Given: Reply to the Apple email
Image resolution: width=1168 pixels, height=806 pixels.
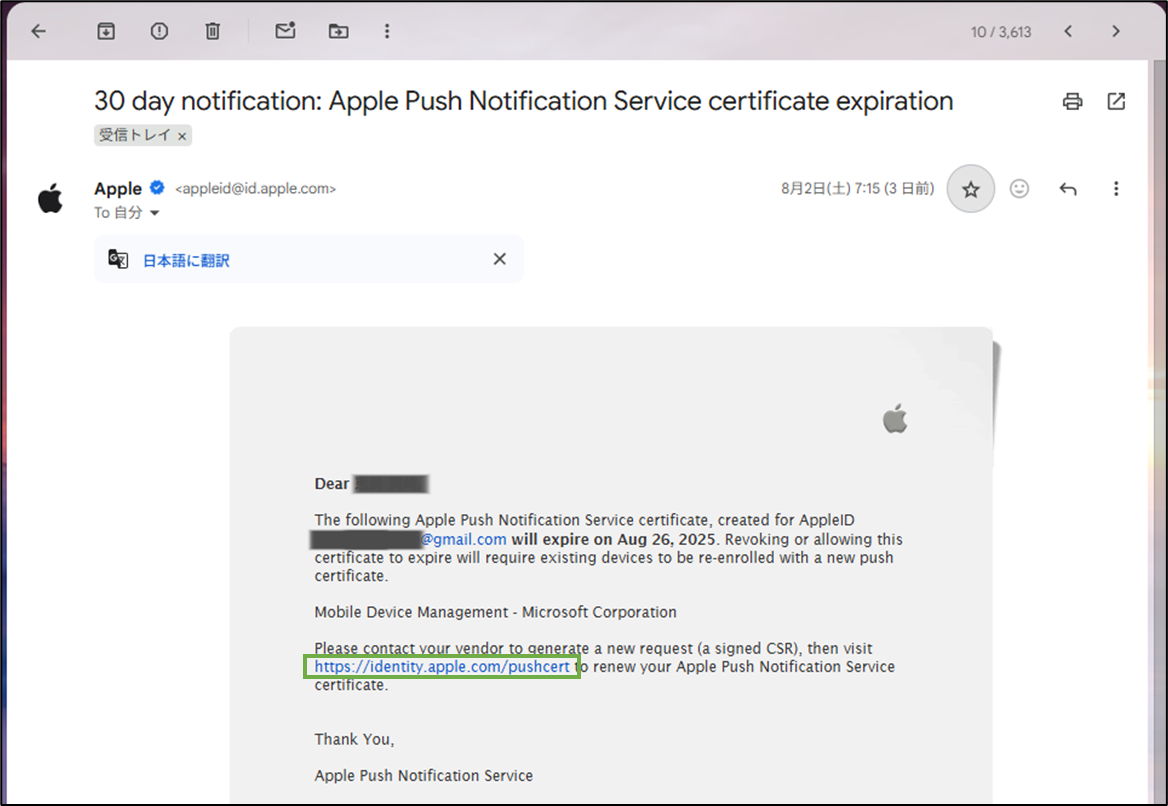Looking at the screenshot, I should pyautogui.click(x=1068, y=188).
